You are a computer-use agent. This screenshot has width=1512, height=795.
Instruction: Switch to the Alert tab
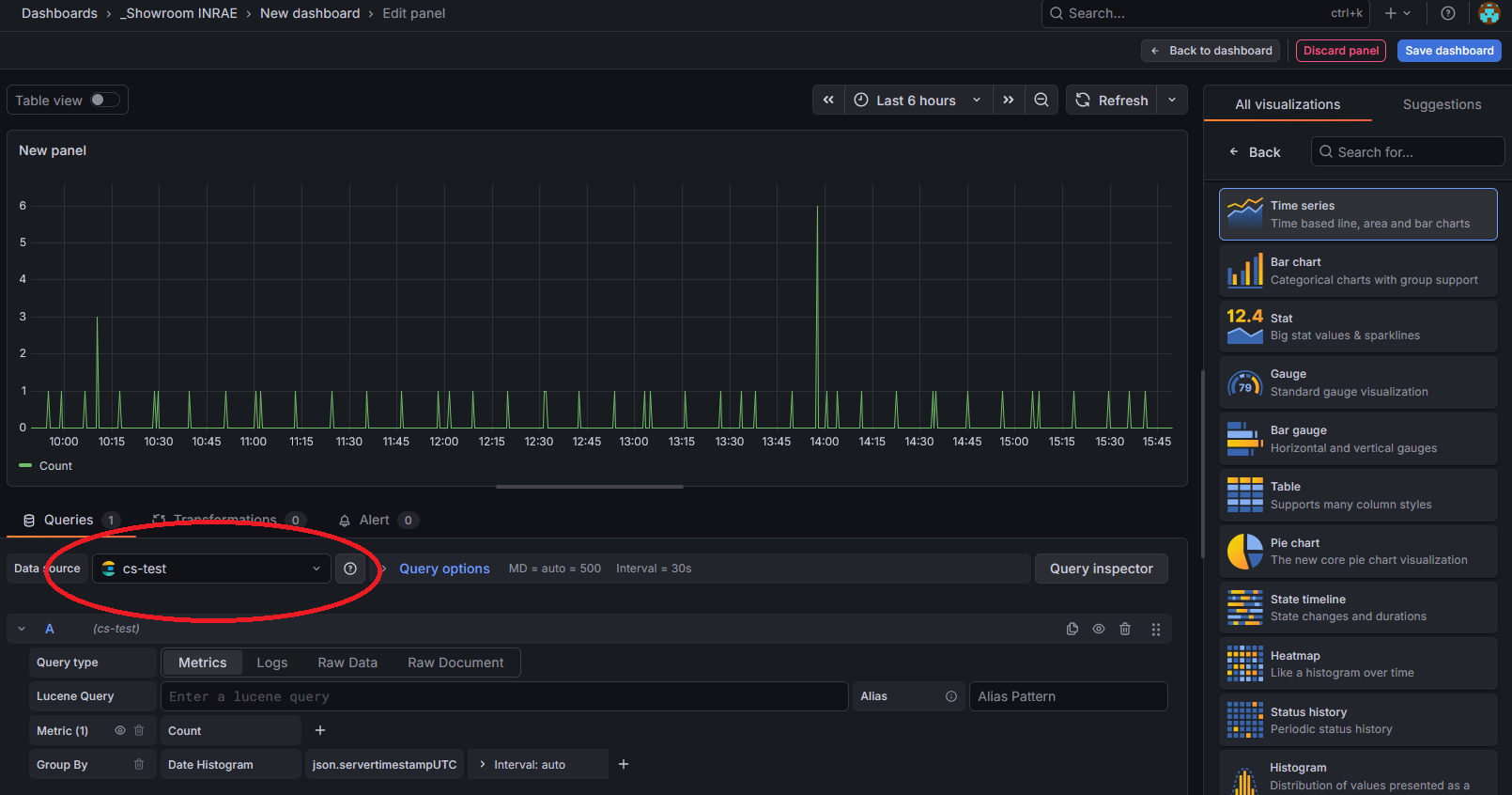tap(377, 520)
